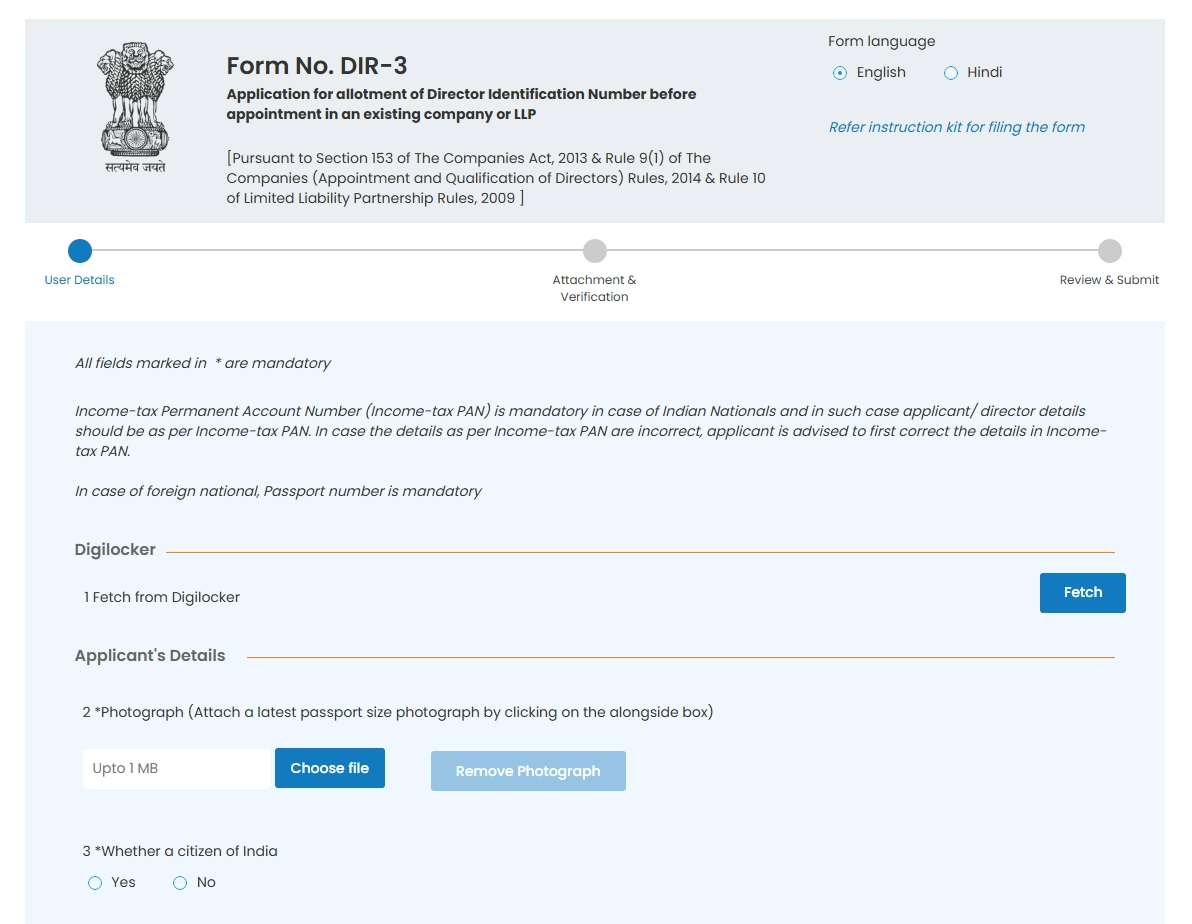Screen dimensions: 1192x924
Task: Click the national emblem logo
Action: click(135, 107)
